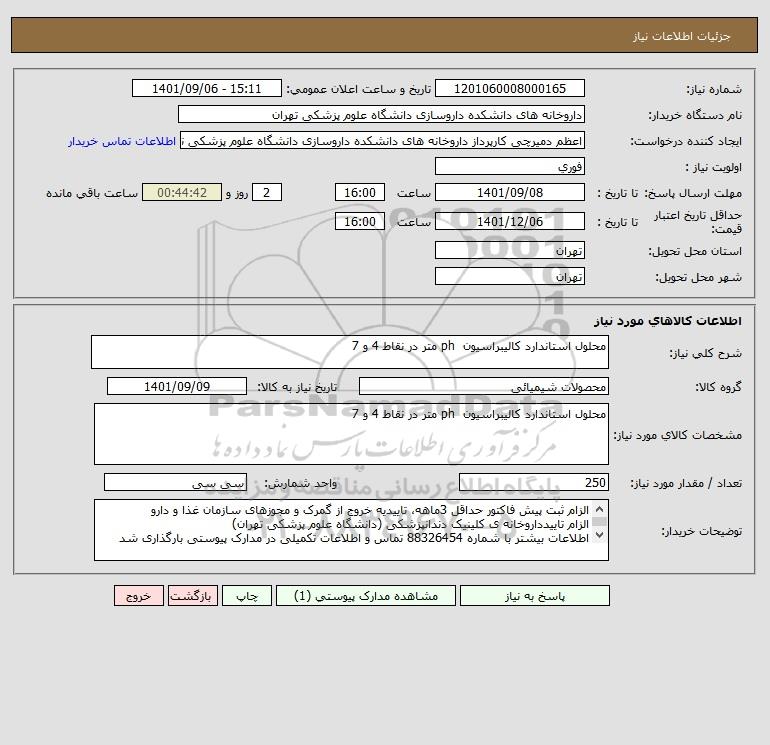
Task: Click buyer notes text area
Action: coord(351,530)
